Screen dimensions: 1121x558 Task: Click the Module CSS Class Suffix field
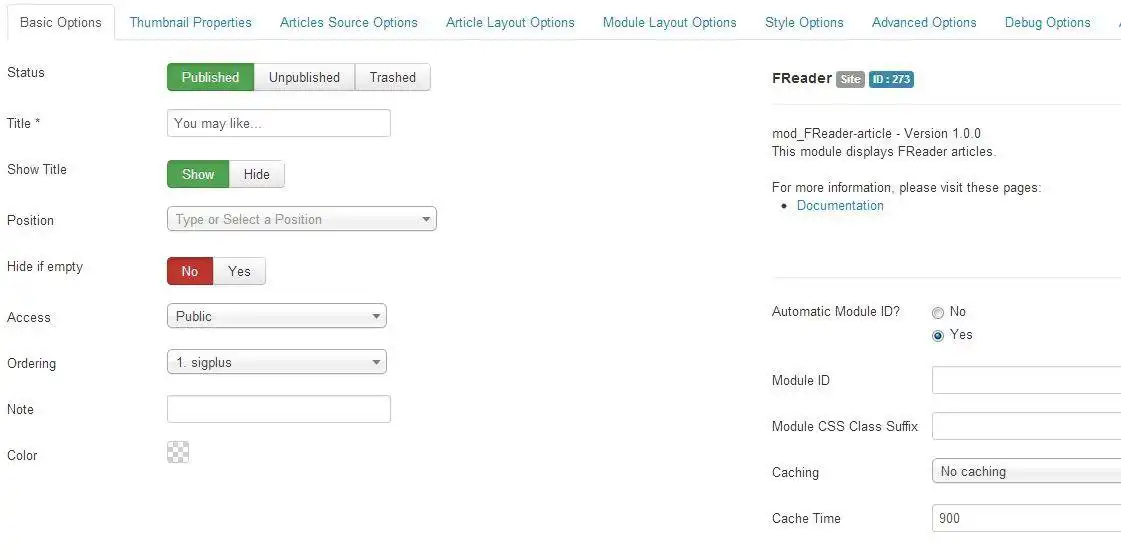point(1026,427)
